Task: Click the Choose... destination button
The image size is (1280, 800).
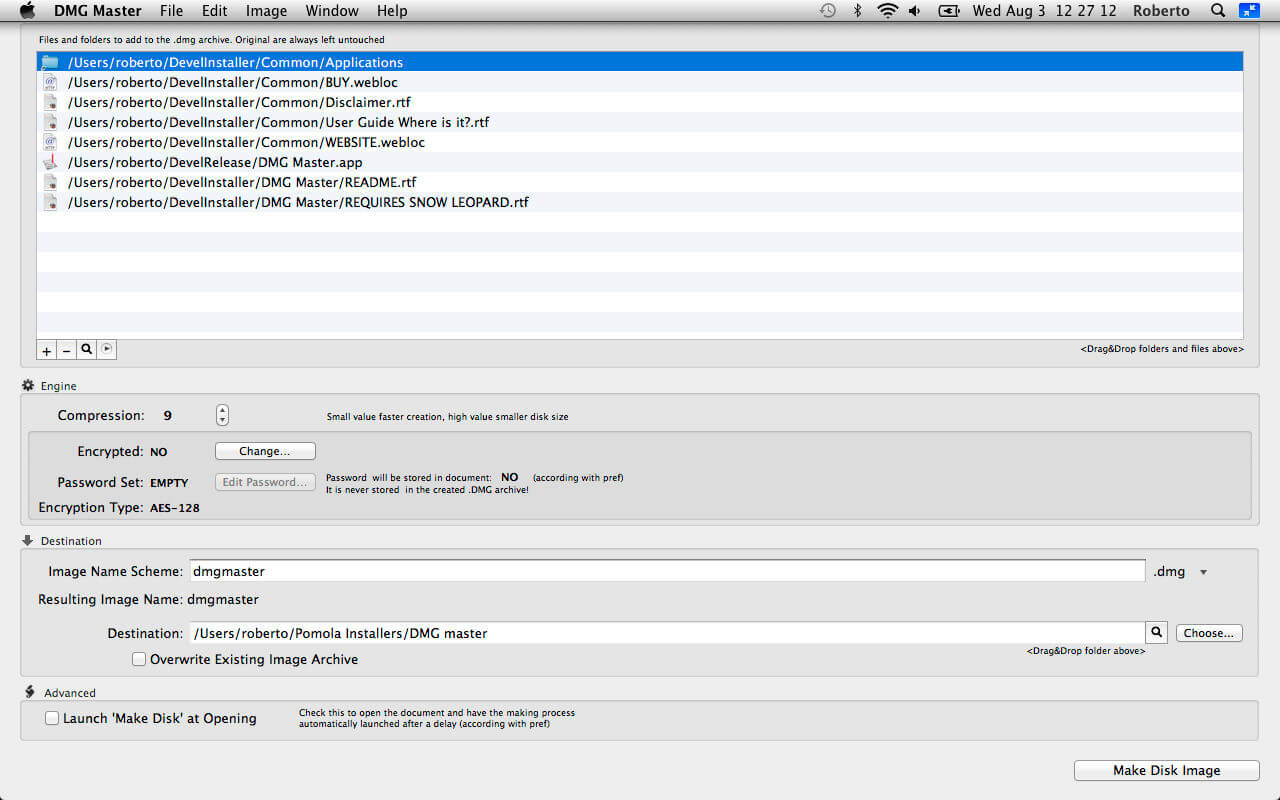Action: 1209,633
